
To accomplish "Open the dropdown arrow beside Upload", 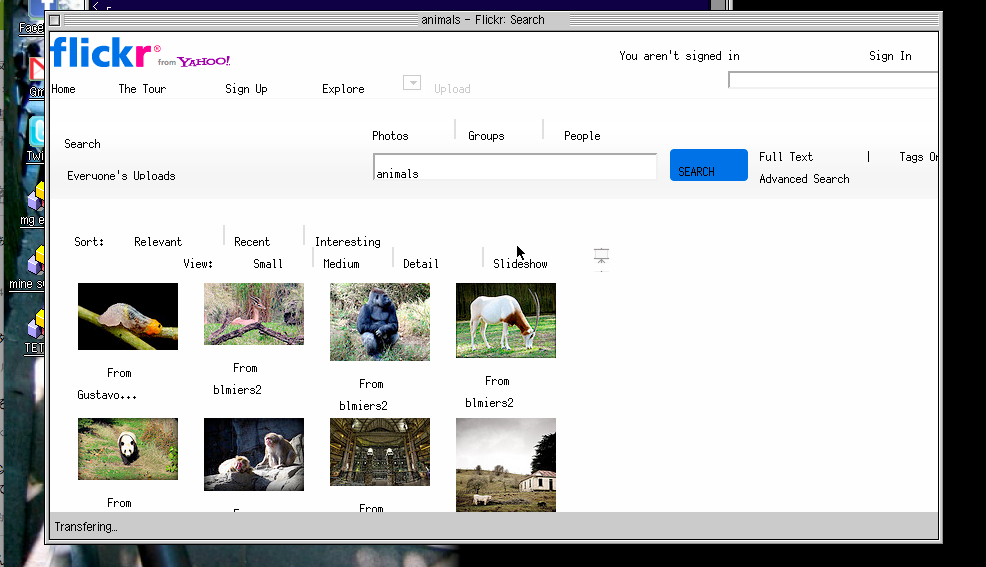I will pyautogui.click(x=412, y=82).
